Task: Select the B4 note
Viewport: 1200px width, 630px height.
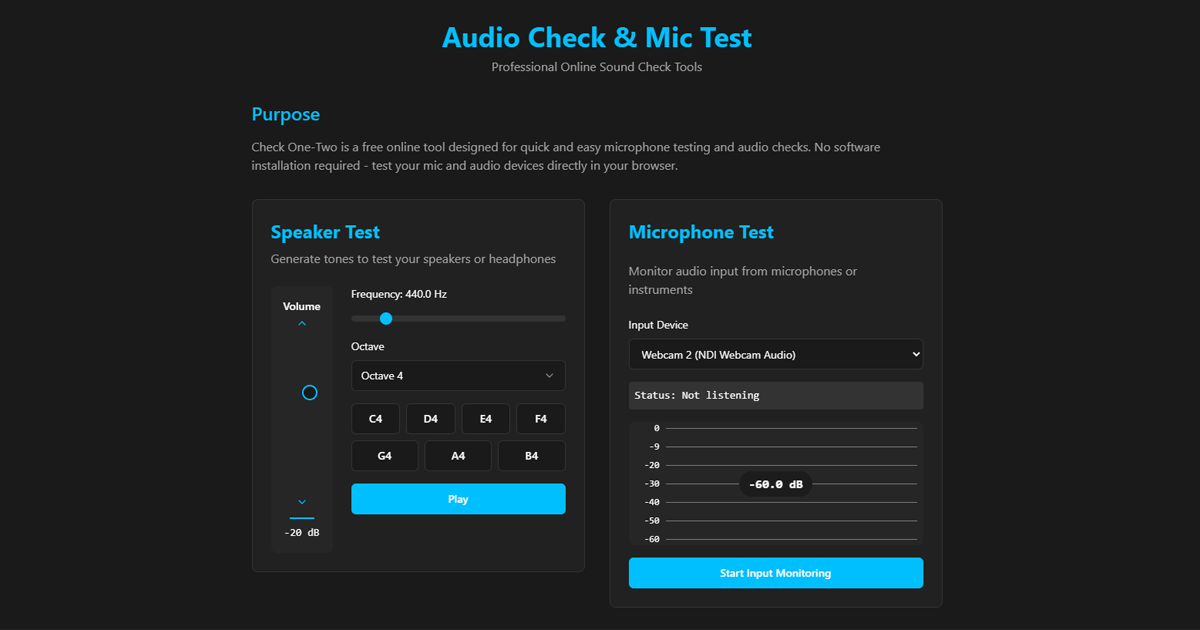Action: click(x=531, y=455)
